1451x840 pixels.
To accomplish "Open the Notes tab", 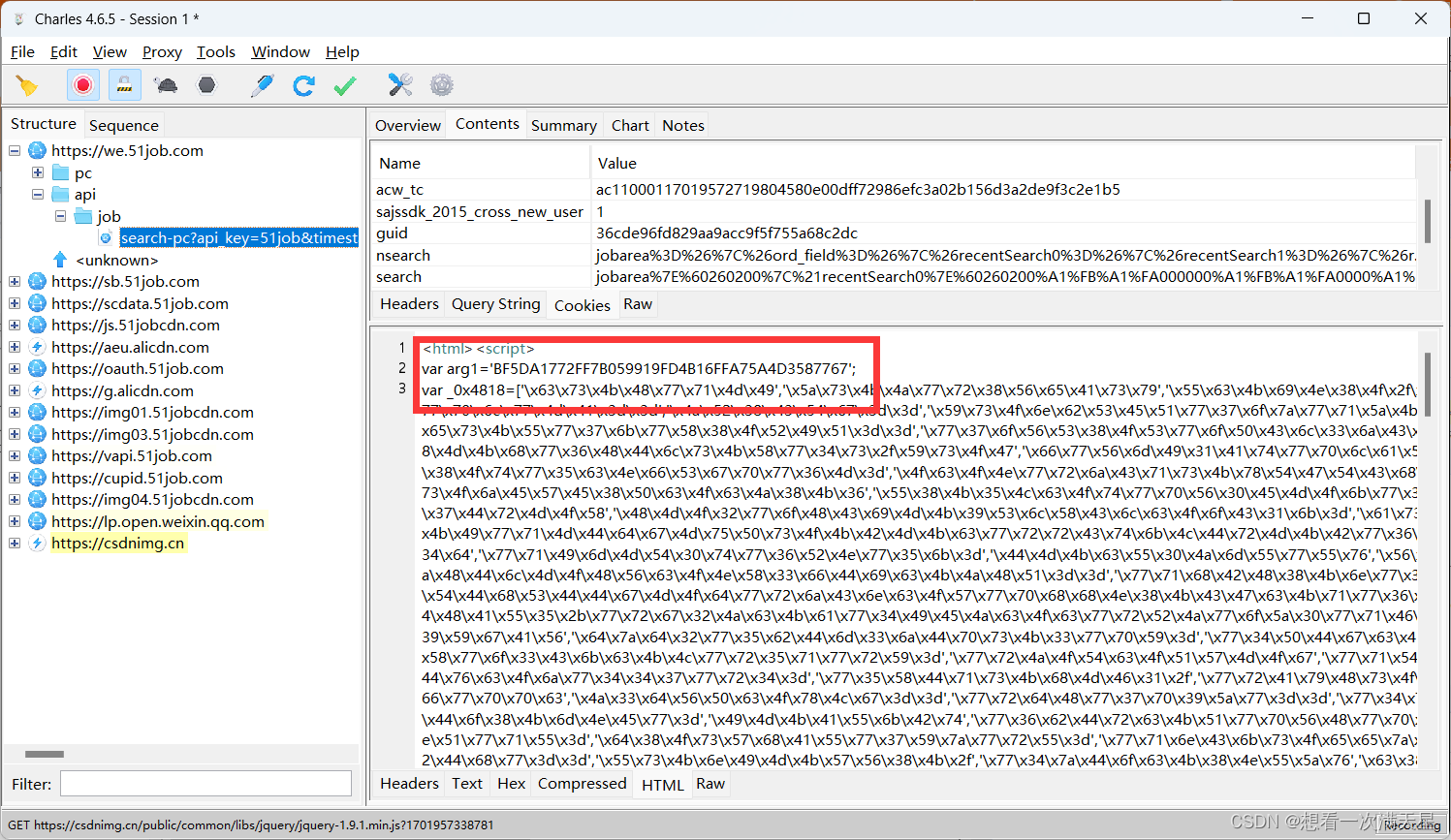I will [x=683, y=125].
